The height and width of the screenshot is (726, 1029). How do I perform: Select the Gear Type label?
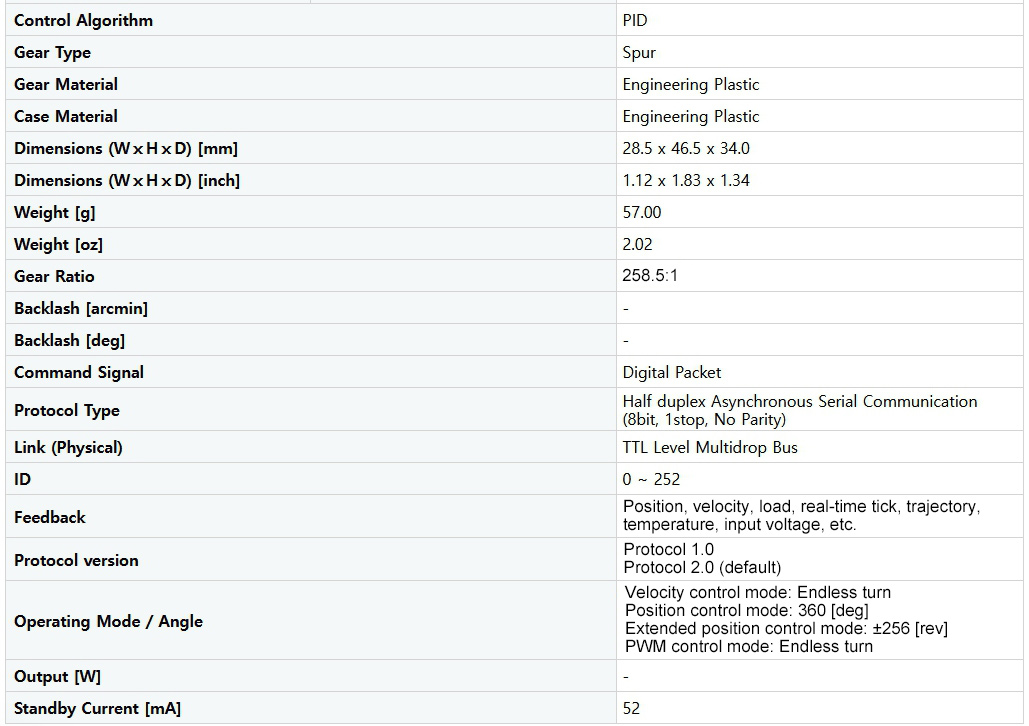click(x=52, y=52)
